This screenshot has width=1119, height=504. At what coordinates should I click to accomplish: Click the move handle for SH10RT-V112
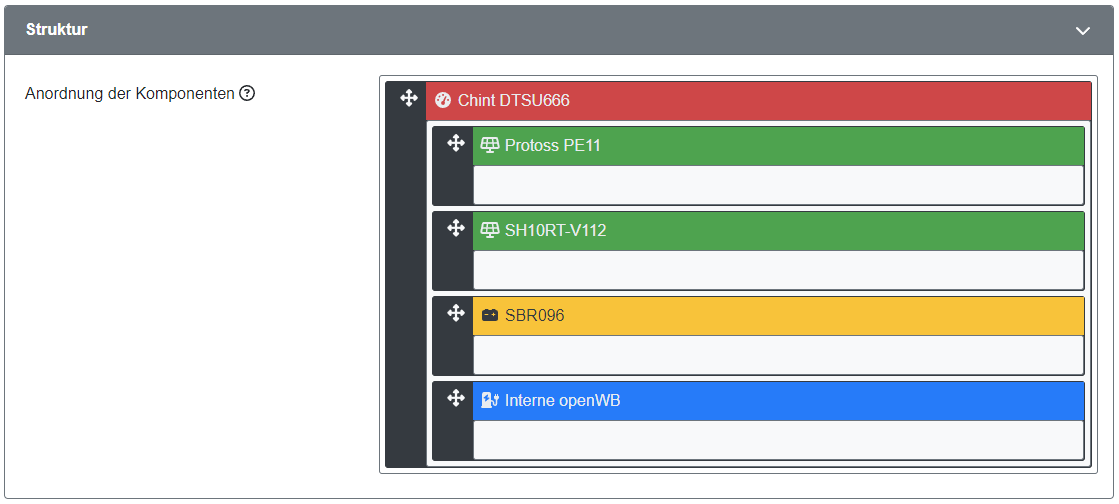pyautogui.click(x=456, y=228)
